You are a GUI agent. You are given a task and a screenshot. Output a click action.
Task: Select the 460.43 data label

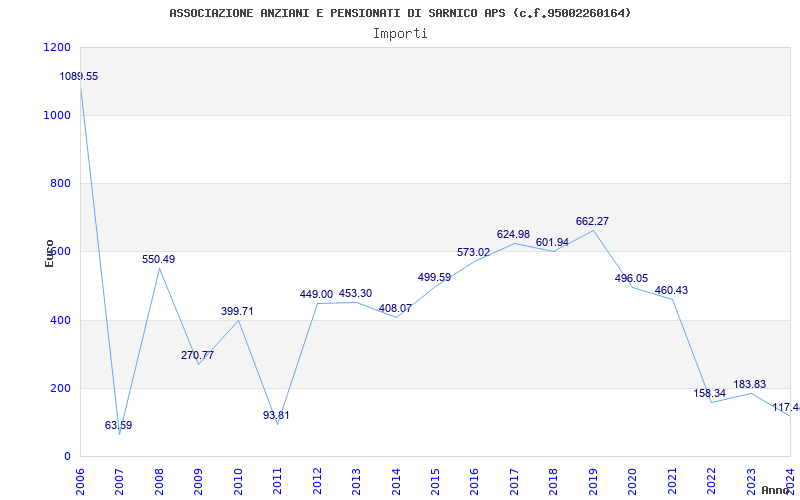(671, 290)
